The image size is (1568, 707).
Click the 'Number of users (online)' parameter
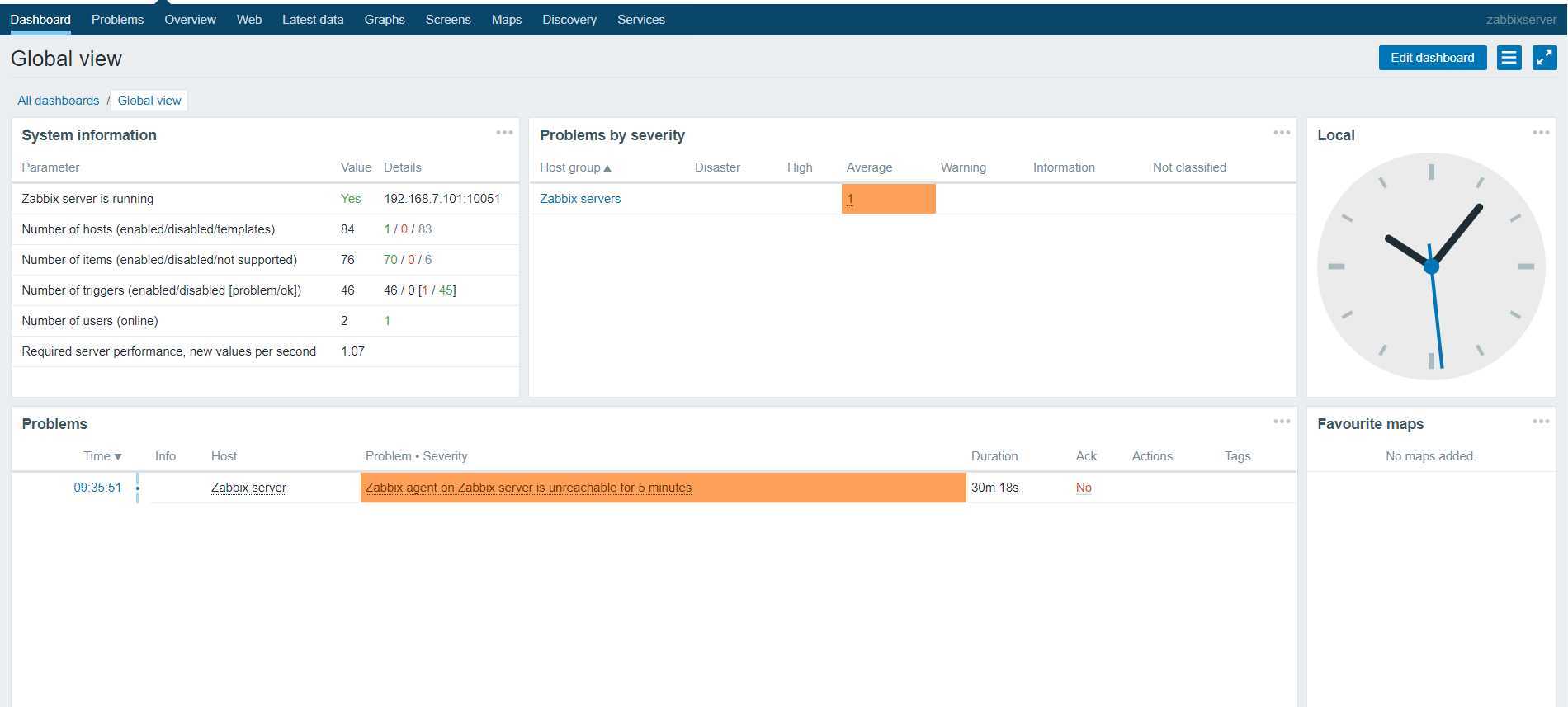(x=90, y=321)
